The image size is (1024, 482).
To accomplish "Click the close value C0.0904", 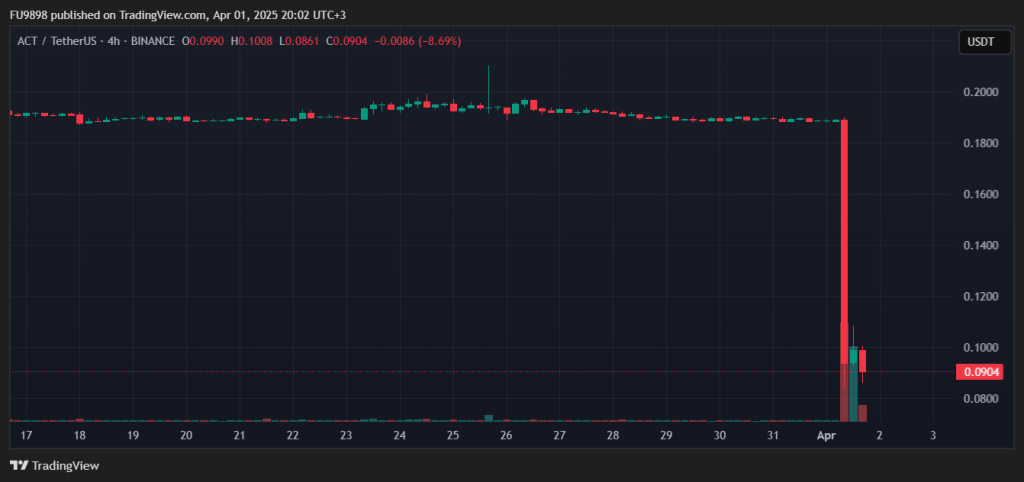I will 346,41.
